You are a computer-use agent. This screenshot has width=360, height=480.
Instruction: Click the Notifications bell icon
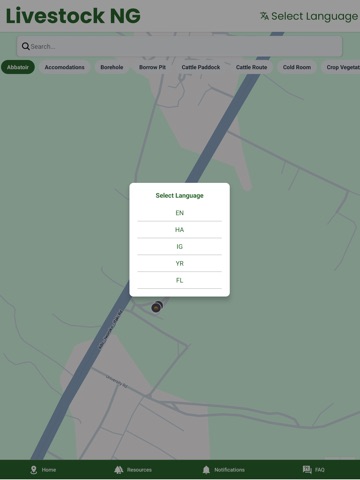pyautogui.click(x=206, y=470)
